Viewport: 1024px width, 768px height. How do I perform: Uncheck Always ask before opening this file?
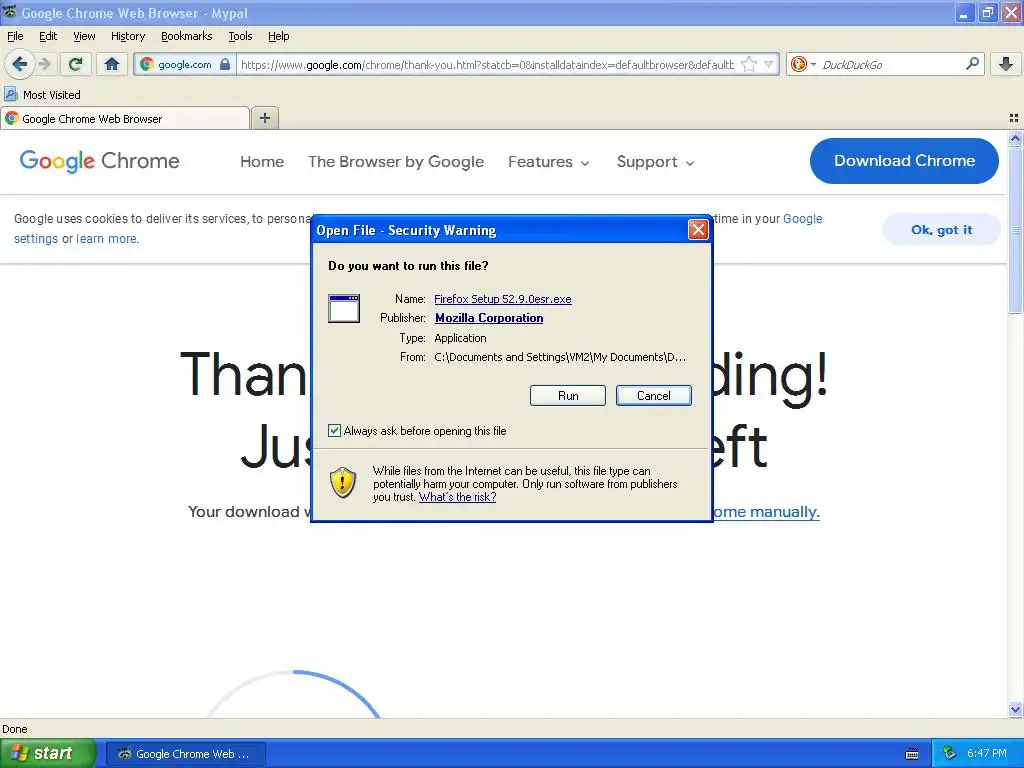[x=334, y=430]
